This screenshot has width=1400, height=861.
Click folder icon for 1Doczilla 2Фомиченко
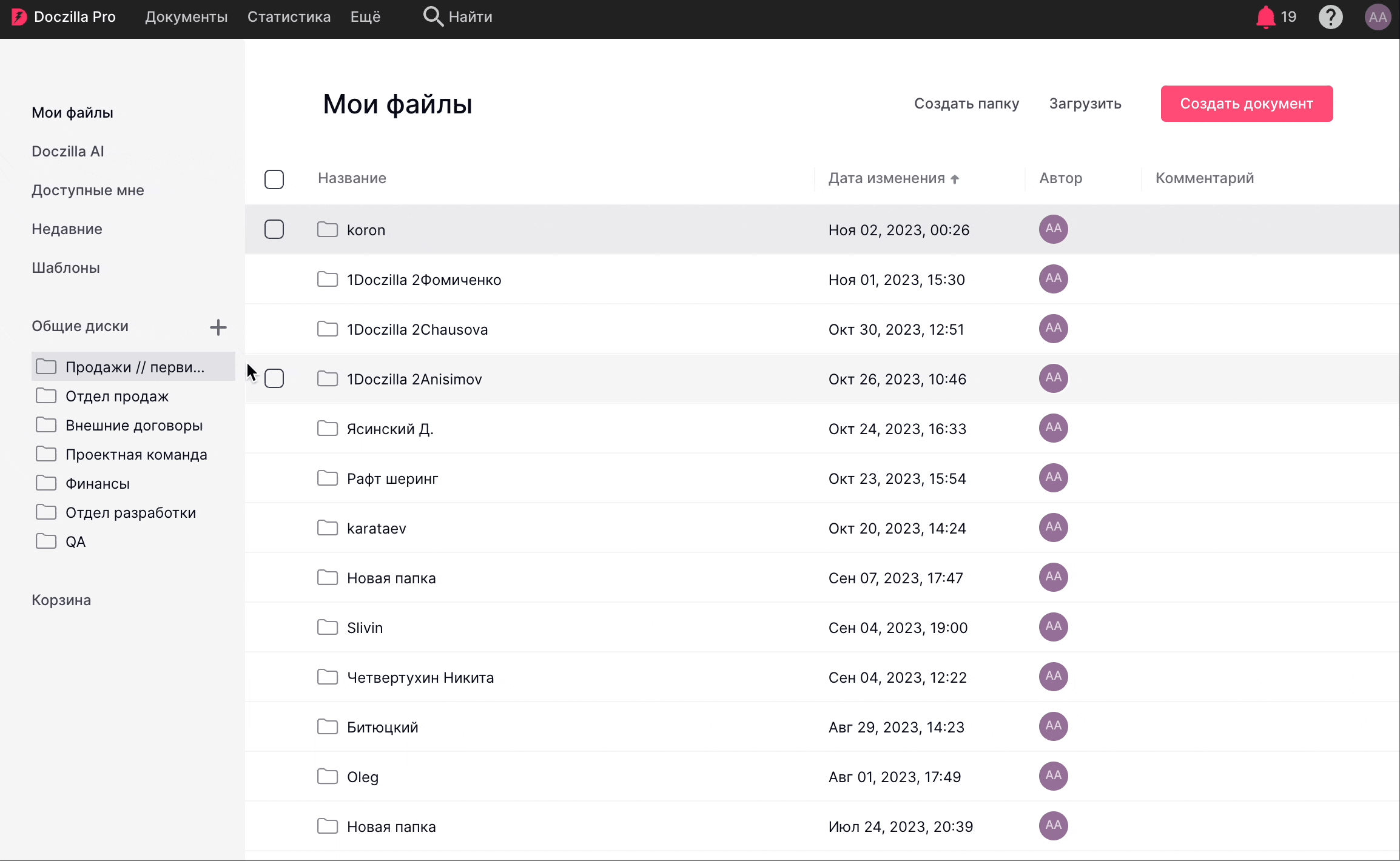(x=328, y=279)
